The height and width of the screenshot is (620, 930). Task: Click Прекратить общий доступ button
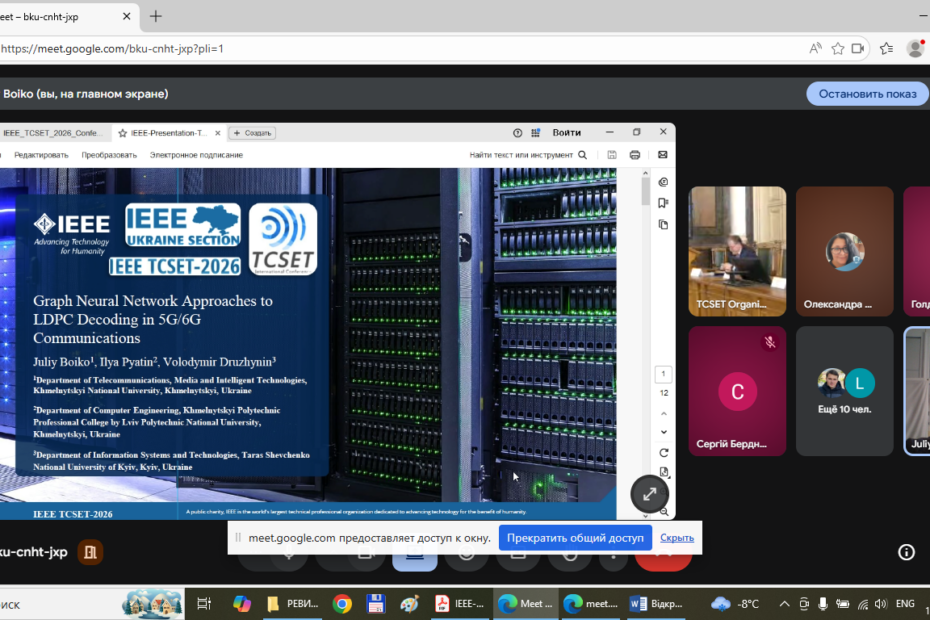(575, 538)
